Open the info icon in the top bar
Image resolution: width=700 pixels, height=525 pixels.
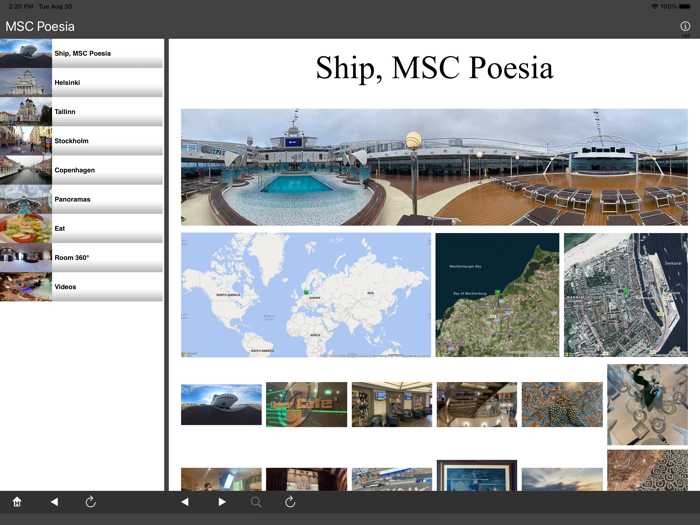(x=685, y=26)
